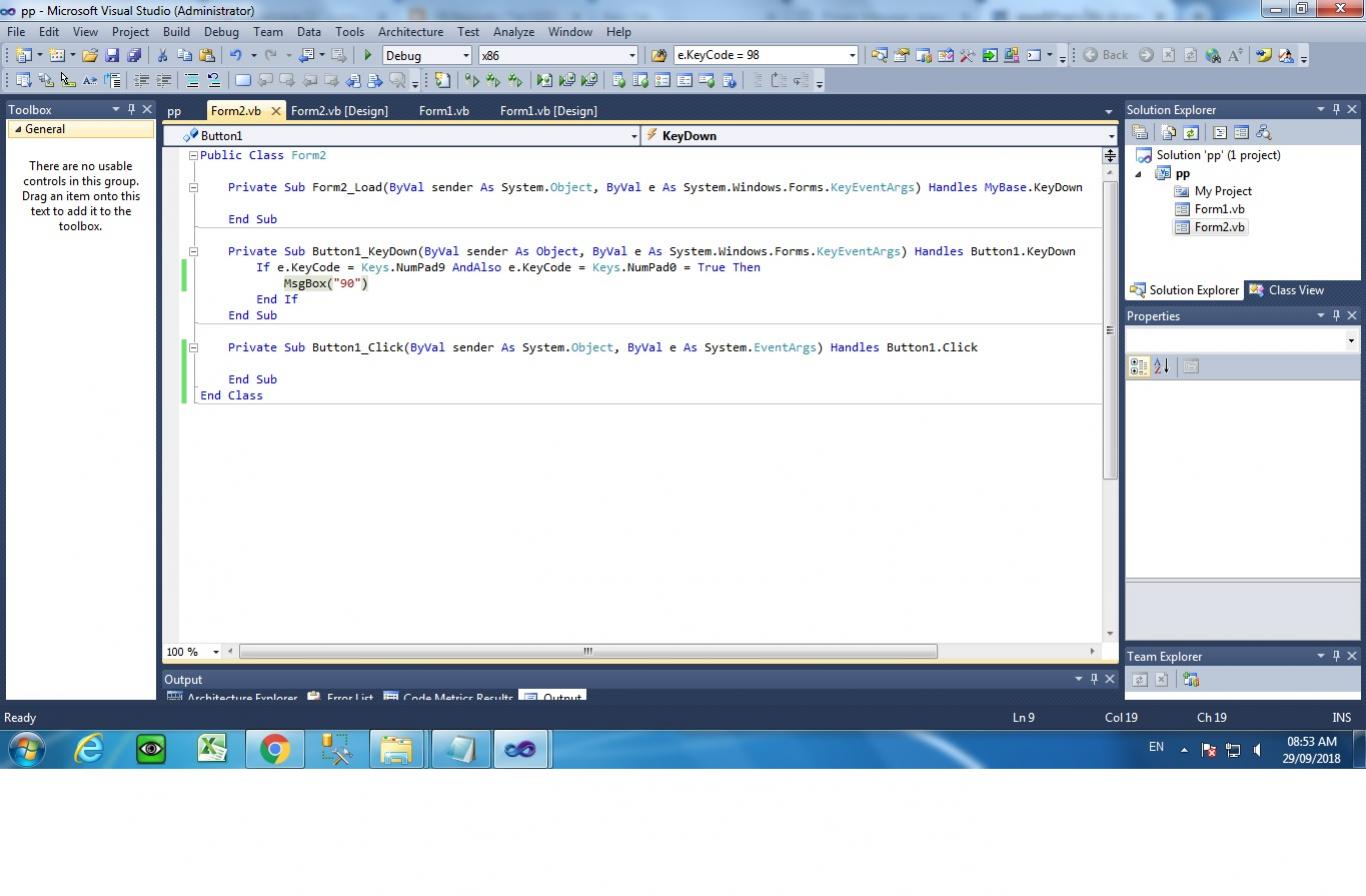Switch to the Form1.vb [Design] tab
Image resolution: width=1366 pixels, height=896 pixels.
click(x=548, y=111)
